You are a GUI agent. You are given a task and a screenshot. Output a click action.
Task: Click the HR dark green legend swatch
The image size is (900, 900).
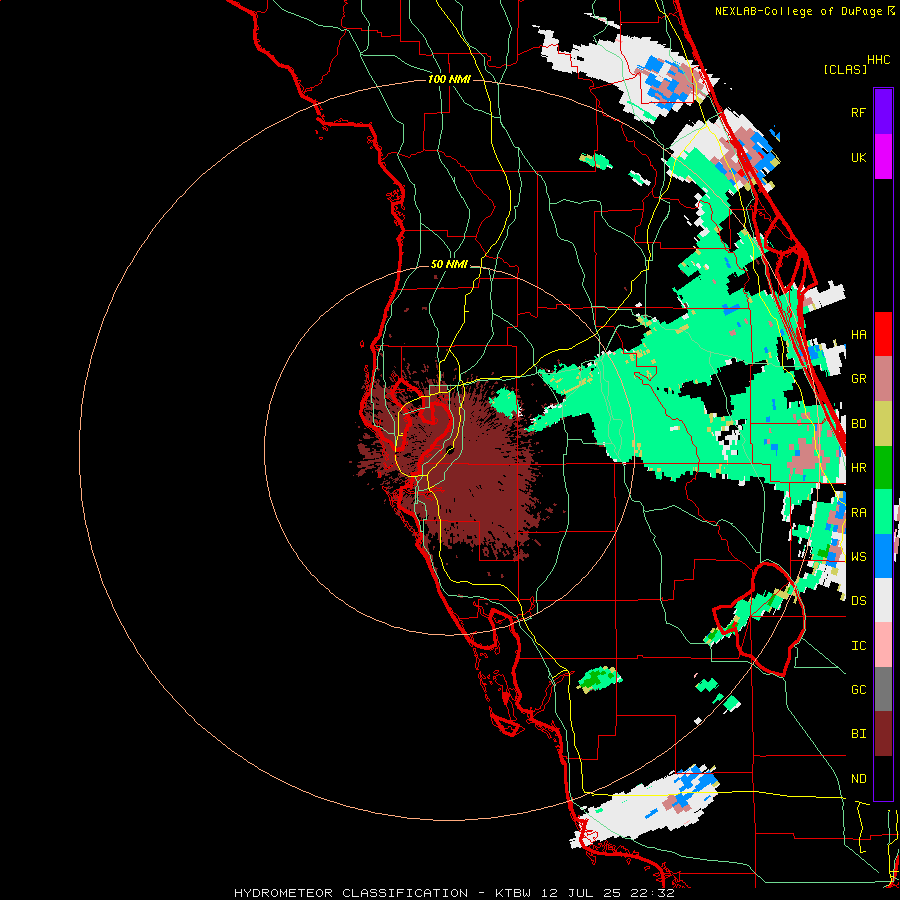[883, 468]
